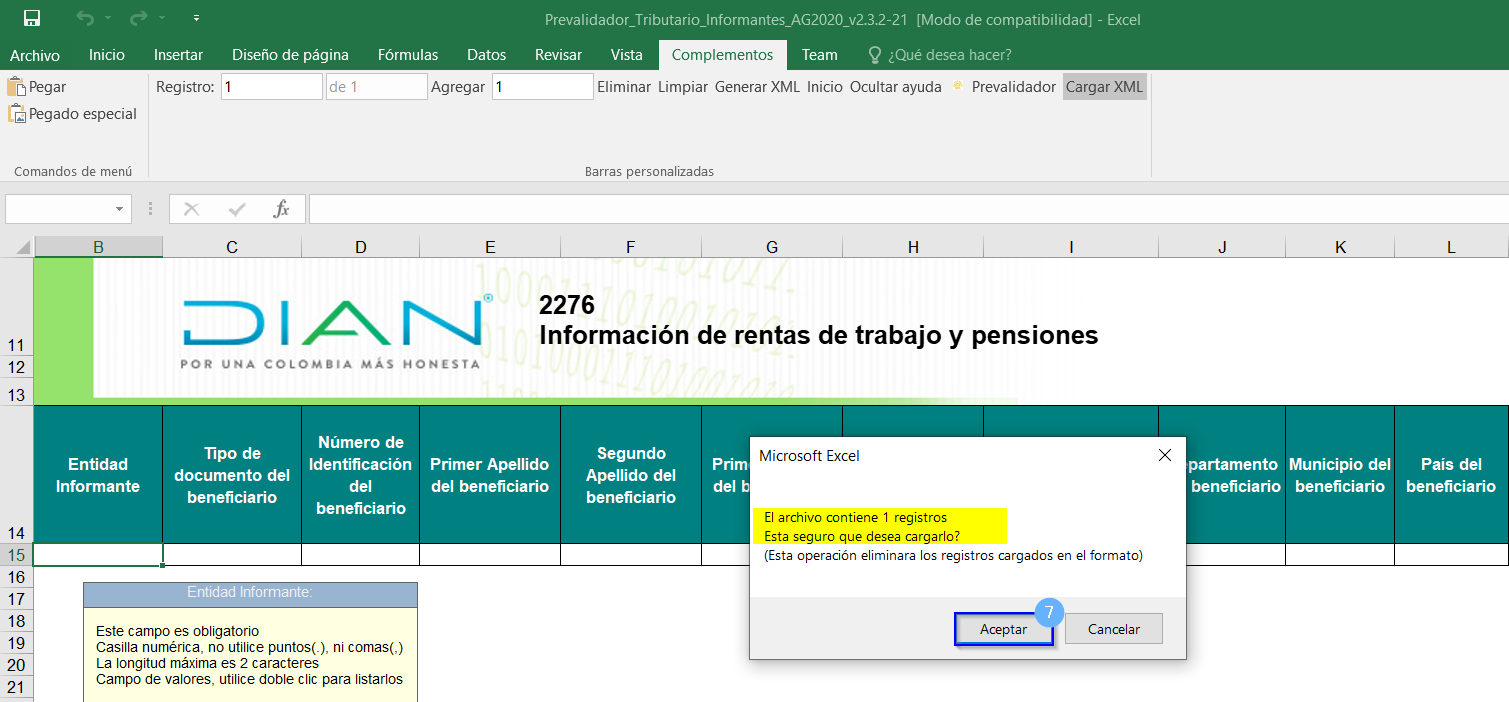Click 'Primer Apellido del beneficiario' heading
1509x702 pixels.
pos(490,475)
